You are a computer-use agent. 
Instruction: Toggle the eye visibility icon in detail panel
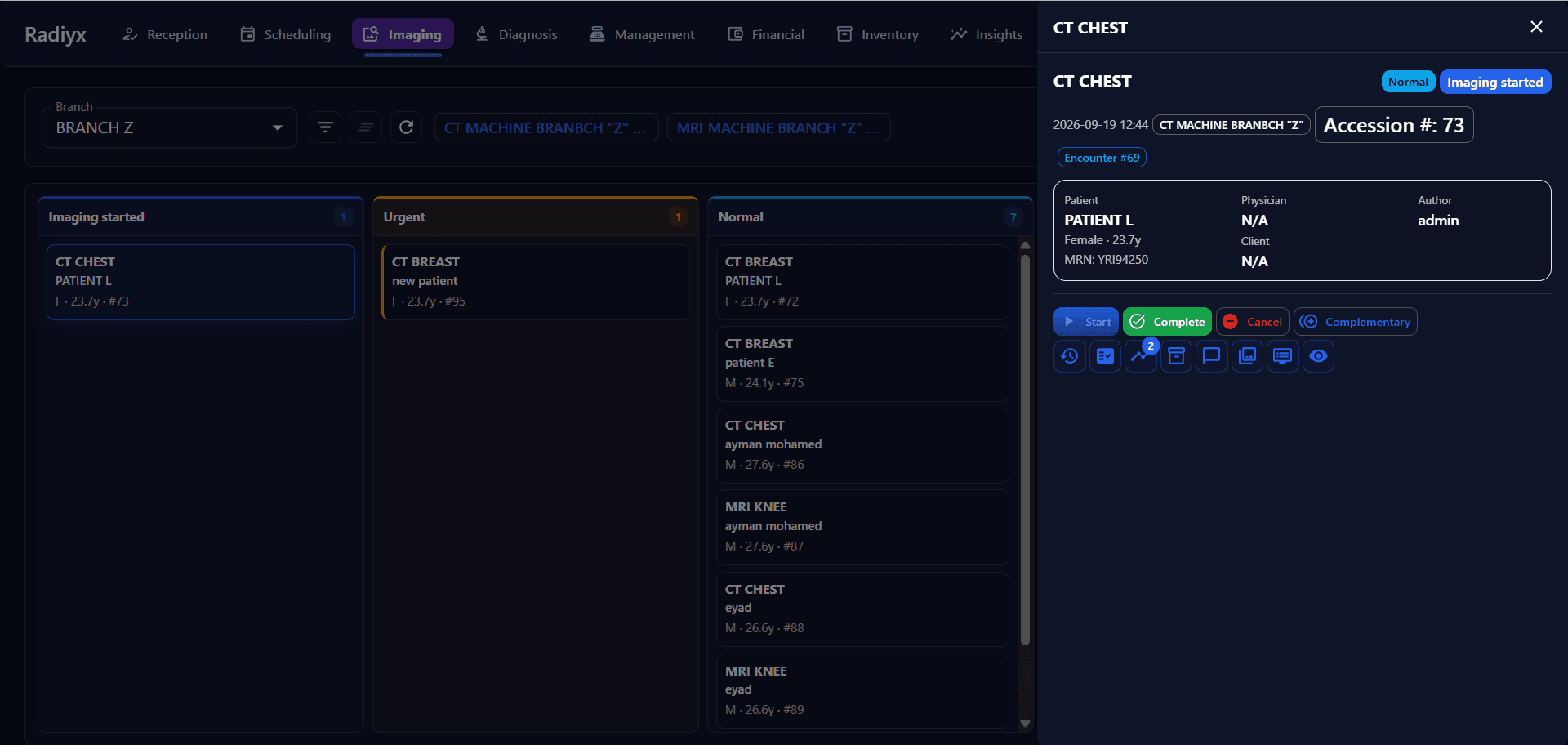(x=1318, y=356)
